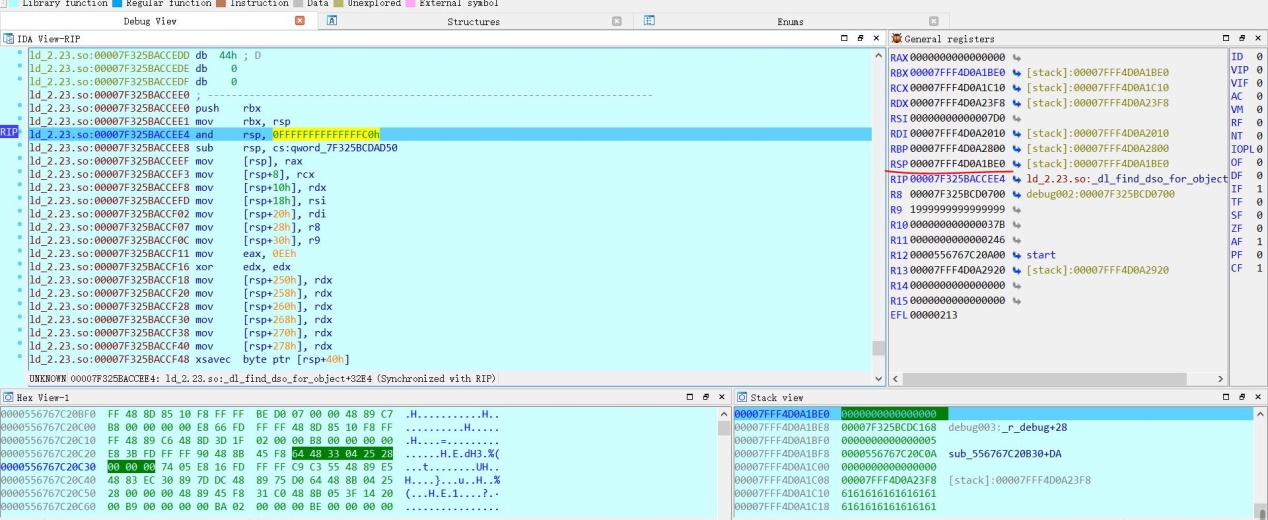The height and width of the screenshot is (520, 1268).
Task: Toggle breakpoint dot on mov eax, 0EEh line
Action: (x=20, y=253)
